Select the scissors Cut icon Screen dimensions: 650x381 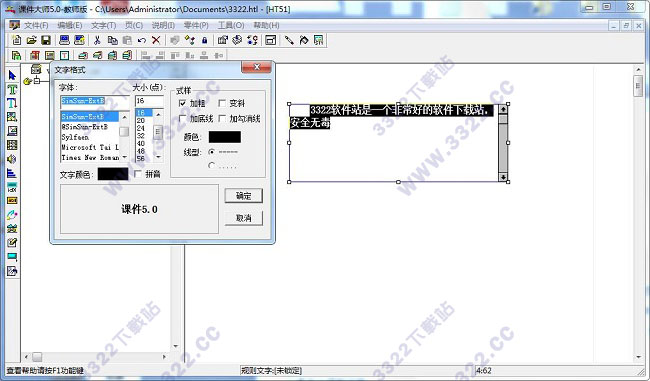[x=97, y=40]
